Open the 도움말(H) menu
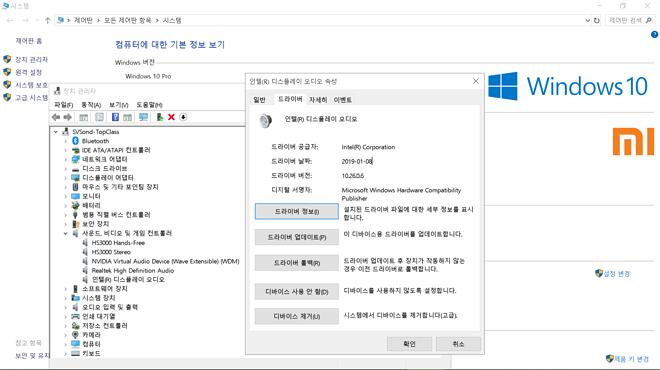The width and height of the screenshot is (660, 370). [149, 104]
